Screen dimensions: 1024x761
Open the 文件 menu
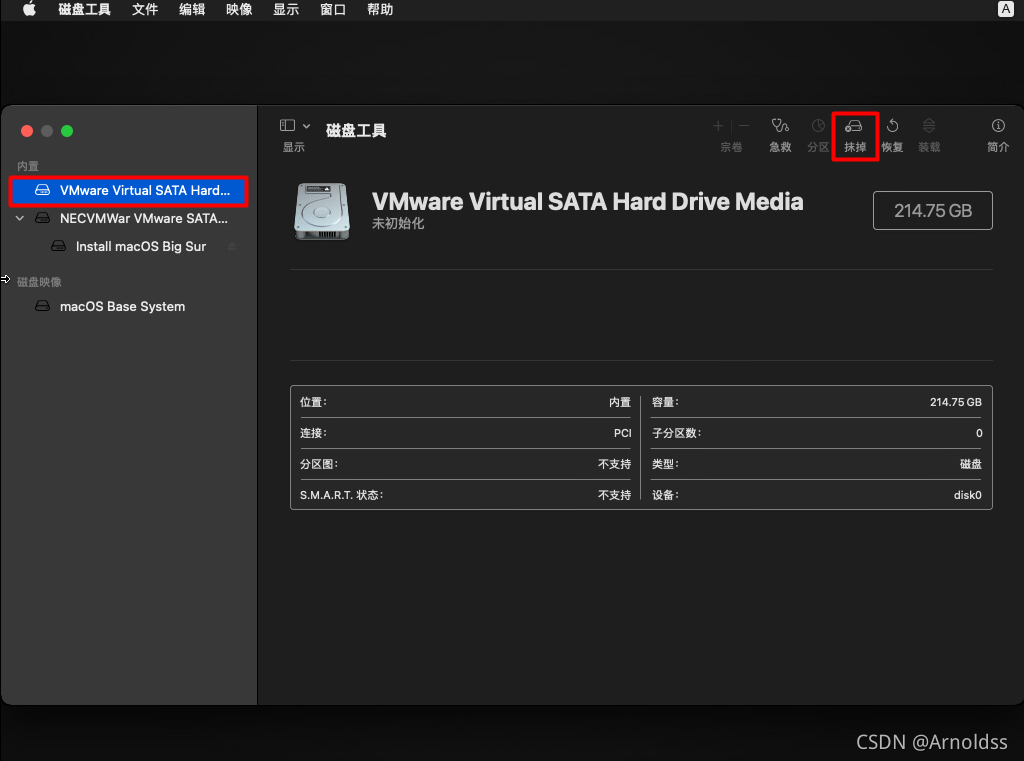coord(145,9)
